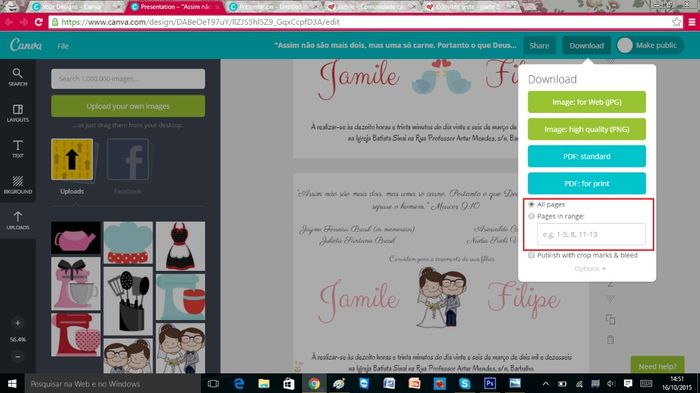Screen dimensions: 700x393
Task: Select the red mixer uploaded image
Action: pos(75,334)
